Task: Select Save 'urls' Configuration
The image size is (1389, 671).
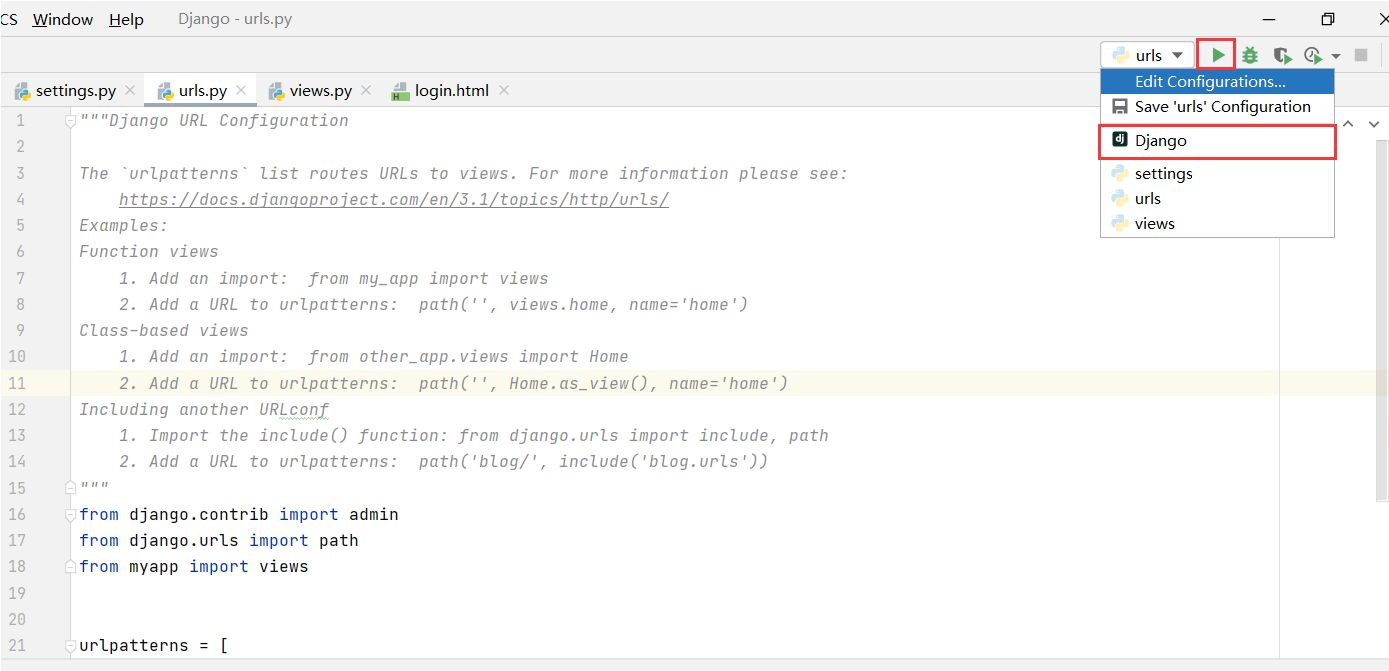Action: 1217,106
